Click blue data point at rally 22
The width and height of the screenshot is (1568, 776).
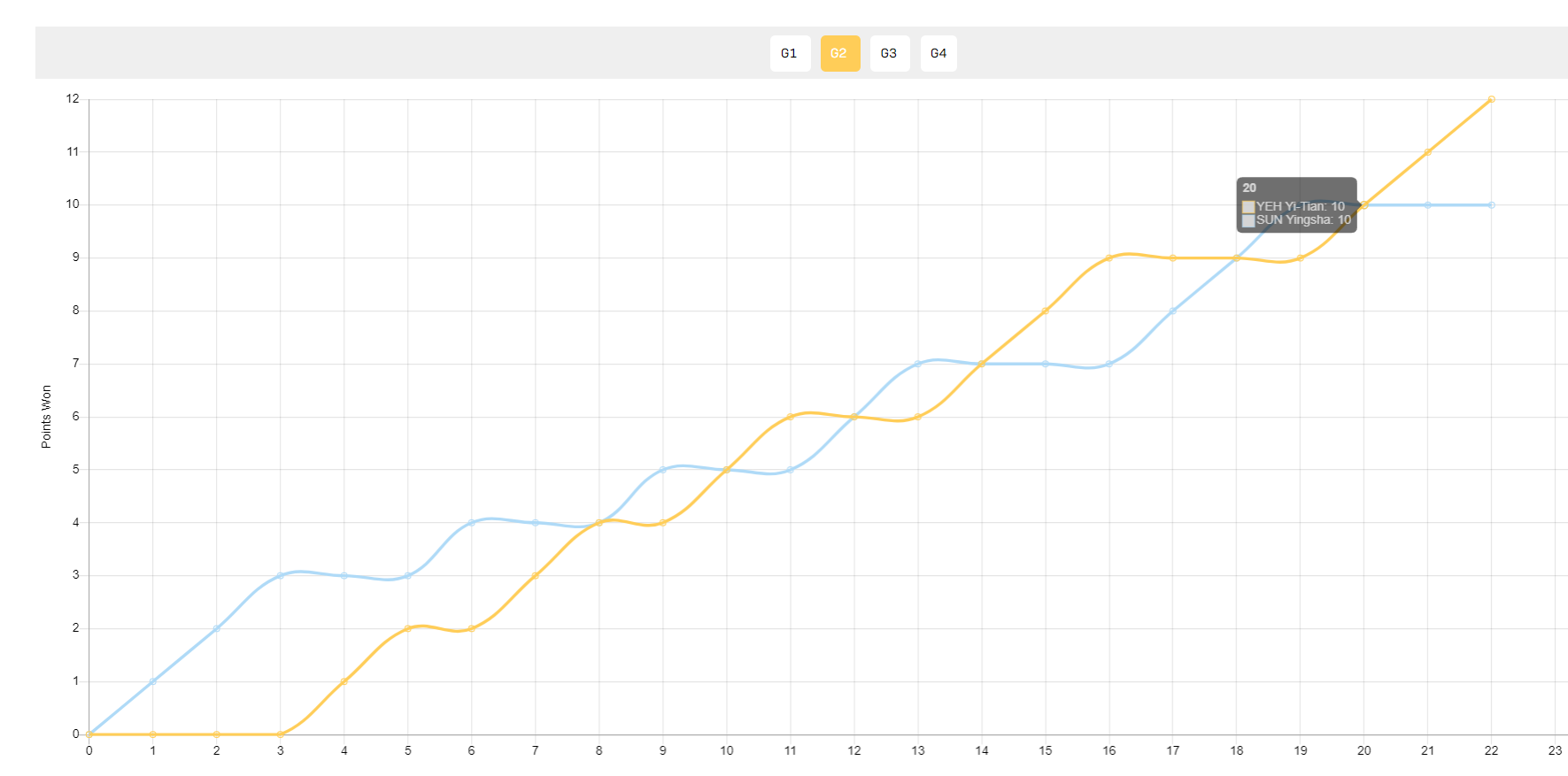tap(1492, 205)
